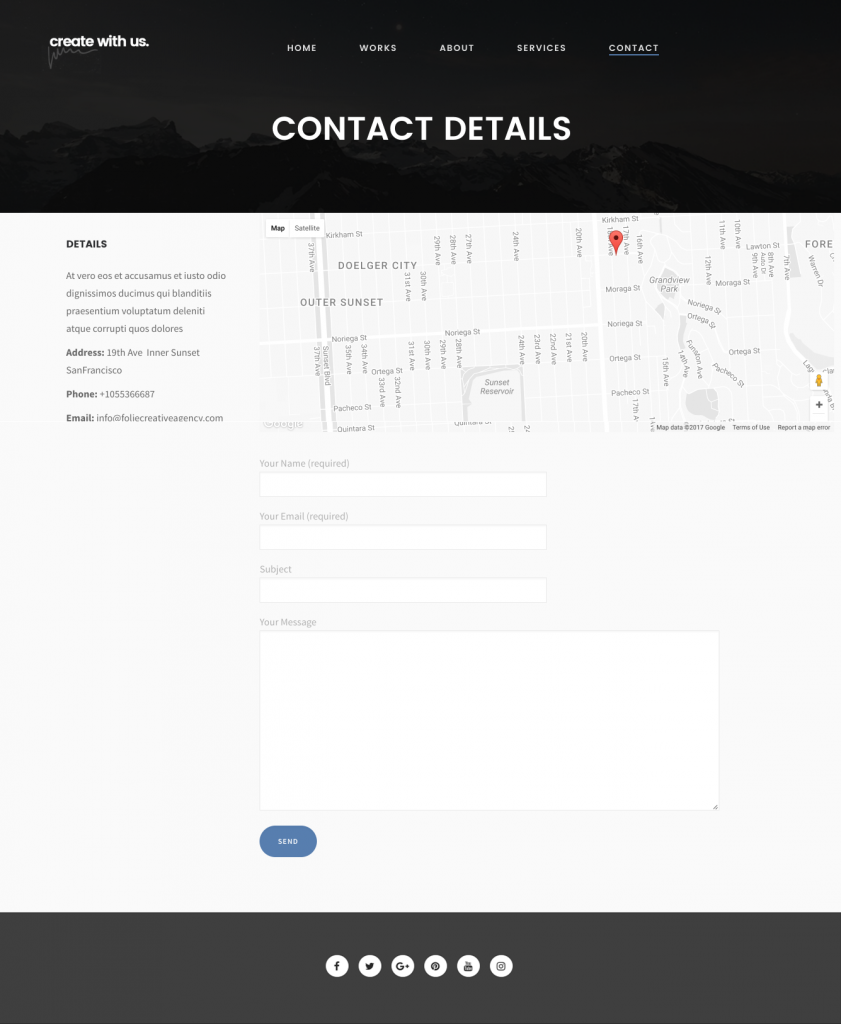Open the Google Plus social link
Screen dimensions: 841x1024
click(403, 966)
